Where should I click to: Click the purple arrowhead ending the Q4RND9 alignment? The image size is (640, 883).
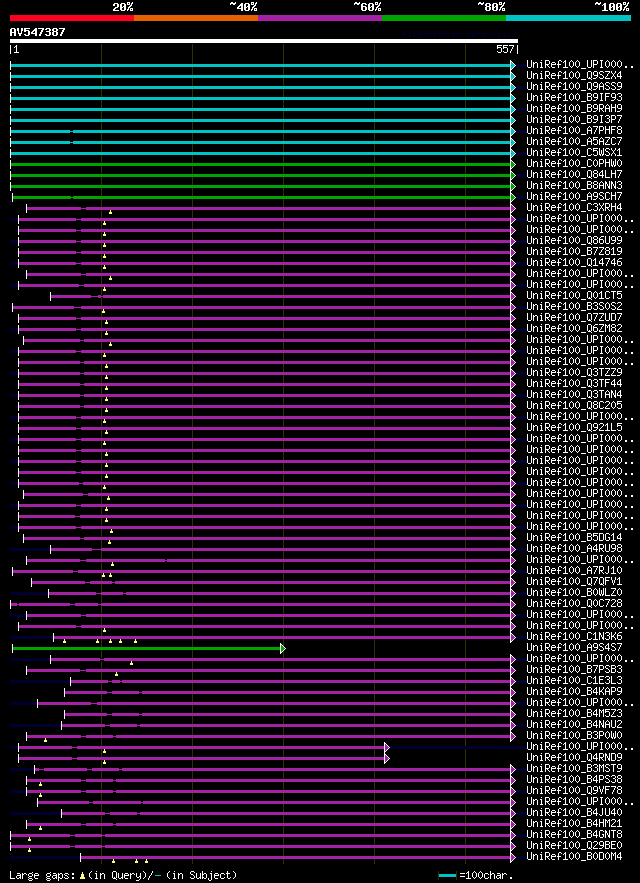[x=387, y=759]
